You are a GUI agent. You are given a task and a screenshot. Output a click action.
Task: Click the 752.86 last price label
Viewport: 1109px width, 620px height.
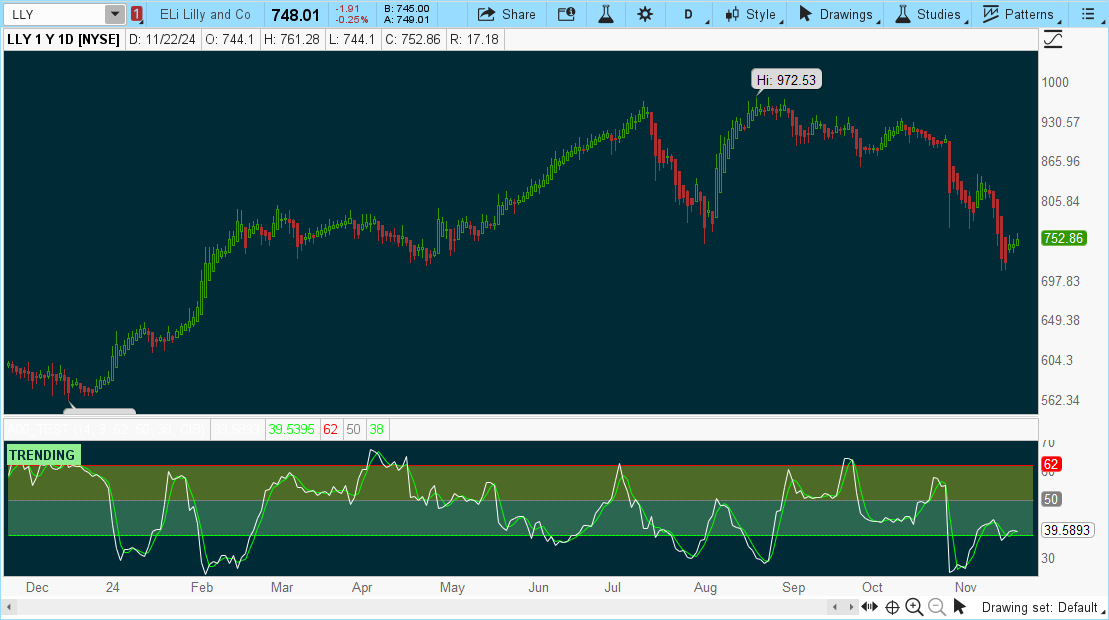click(1064, 238)
